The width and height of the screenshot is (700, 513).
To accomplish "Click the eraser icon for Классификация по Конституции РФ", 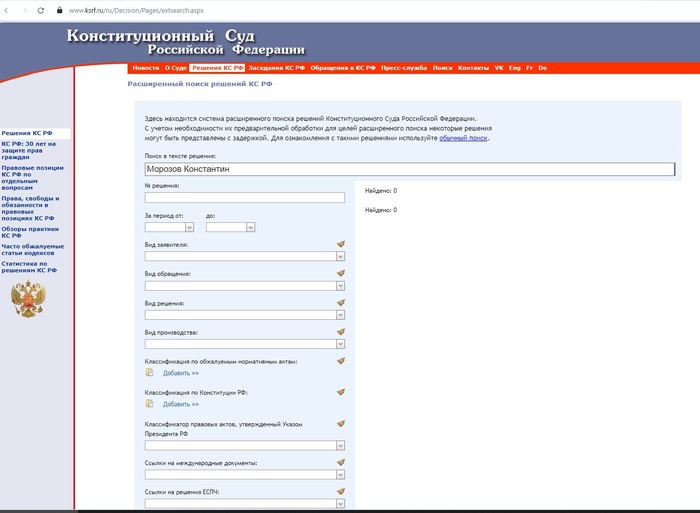I will tap(341, 392).
